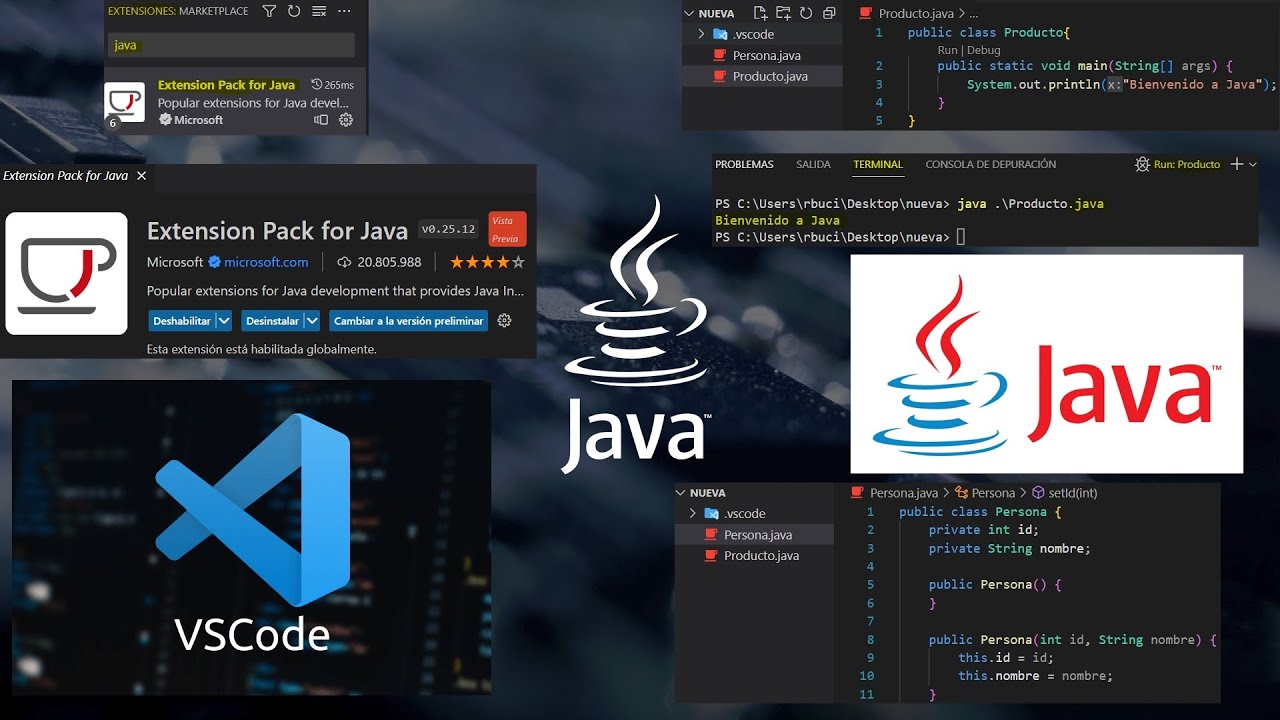Click the v0.25.12 version label

pyautogui.click(x=448, y=229)
